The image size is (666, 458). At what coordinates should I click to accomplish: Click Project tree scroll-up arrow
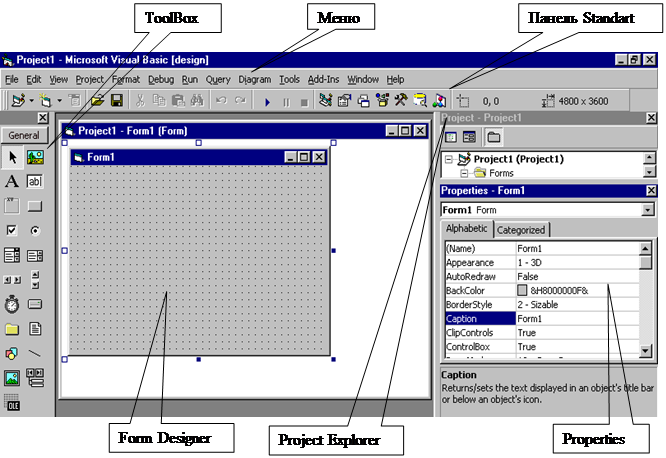(649, 158)
